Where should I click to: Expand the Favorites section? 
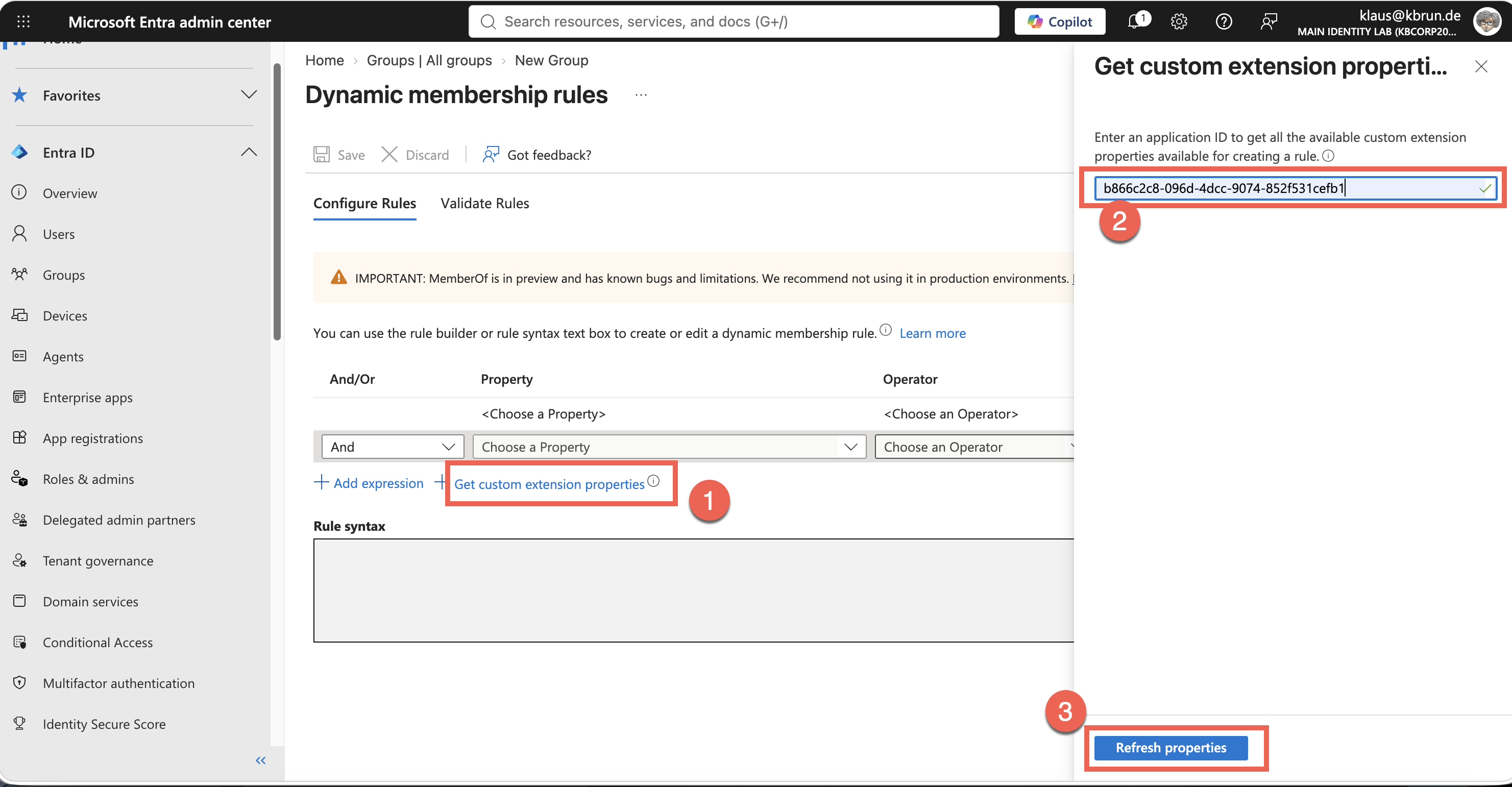(249, 94)
